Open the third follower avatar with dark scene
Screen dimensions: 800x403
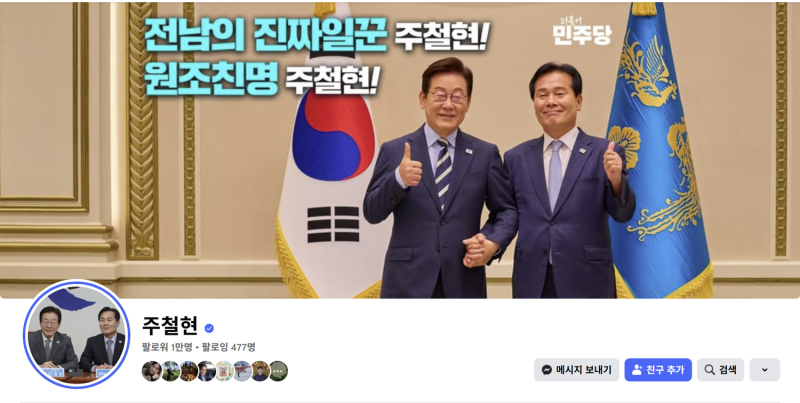[x=188, y=371]
